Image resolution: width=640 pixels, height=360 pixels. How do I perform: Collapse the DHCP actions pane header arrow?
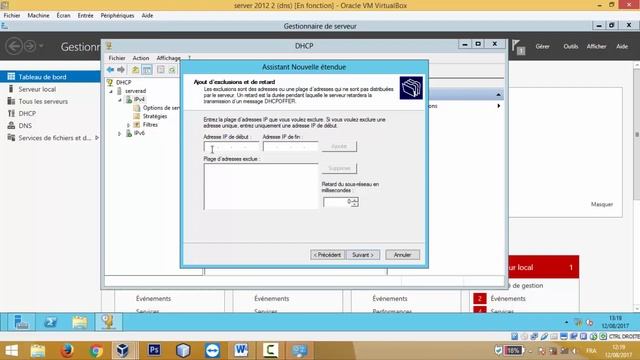[x=498, y=95]
